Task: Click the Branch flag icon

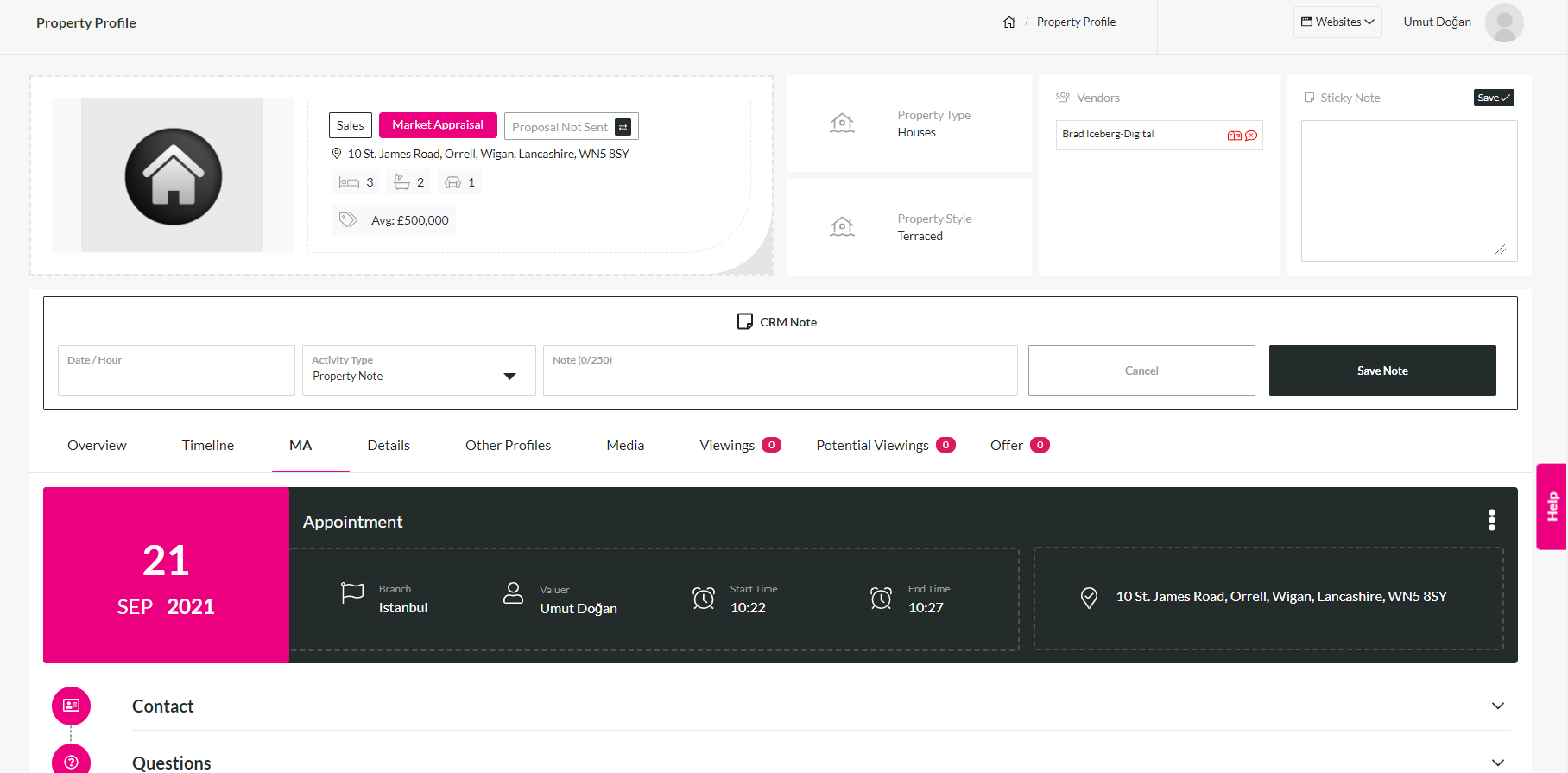Action: (352, 593)
